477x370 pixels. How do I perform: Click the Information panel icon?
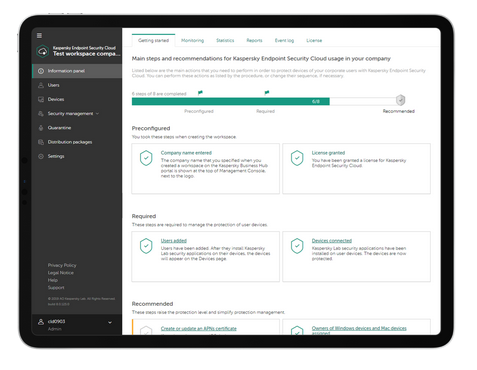(41, 71)
